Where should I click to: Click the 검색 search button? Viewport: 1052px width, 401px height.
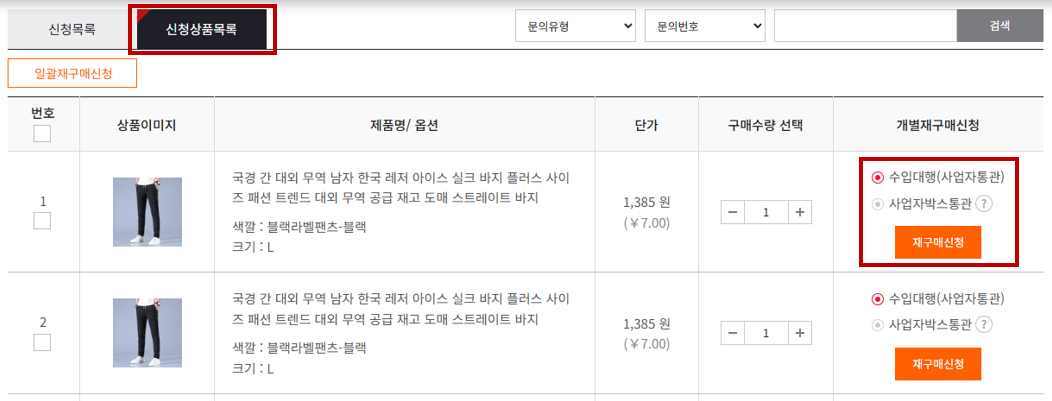tap(1000, 26)
